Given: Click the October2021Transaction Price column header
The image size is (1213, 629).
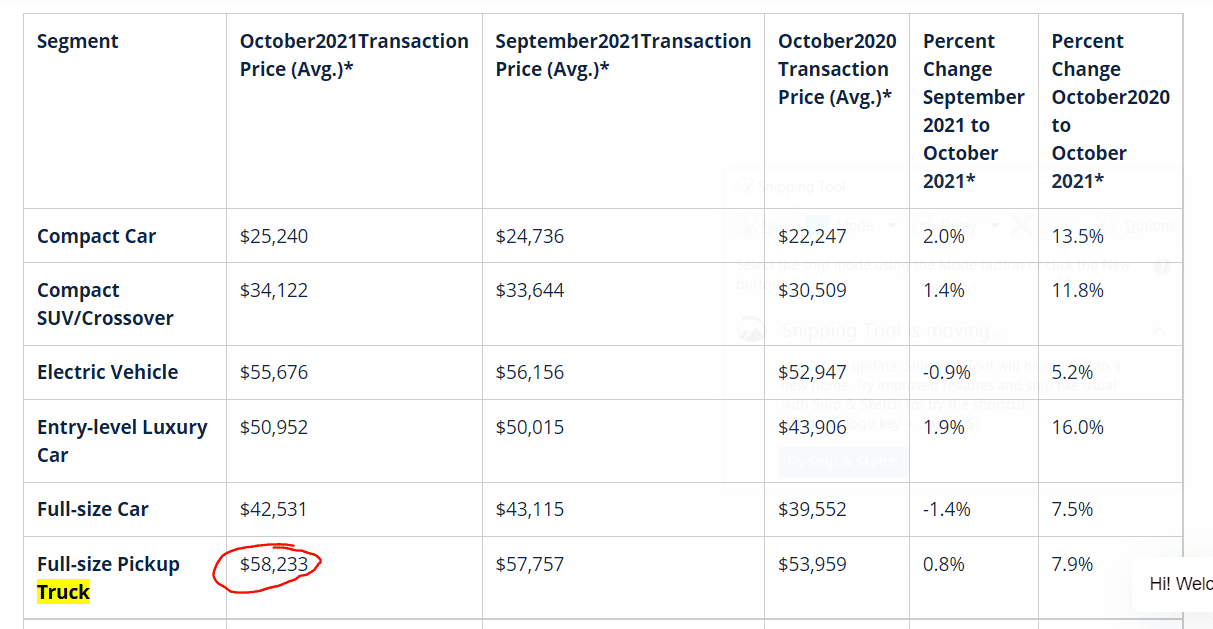Looking at the screenshot, I should [354, 55].
